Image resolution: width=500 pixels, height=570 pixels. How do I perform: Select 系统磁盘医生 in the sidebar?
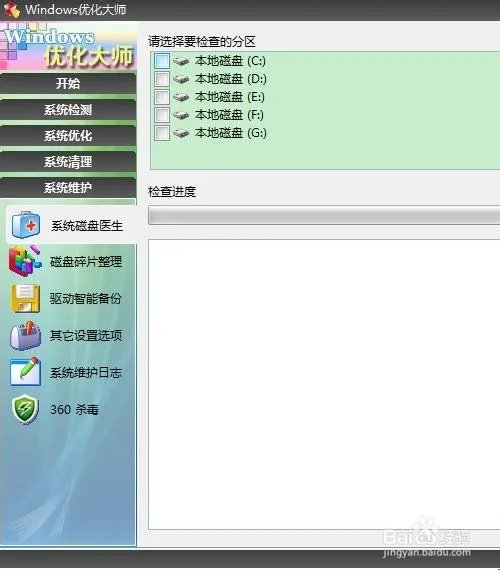(x=71, y=225)
